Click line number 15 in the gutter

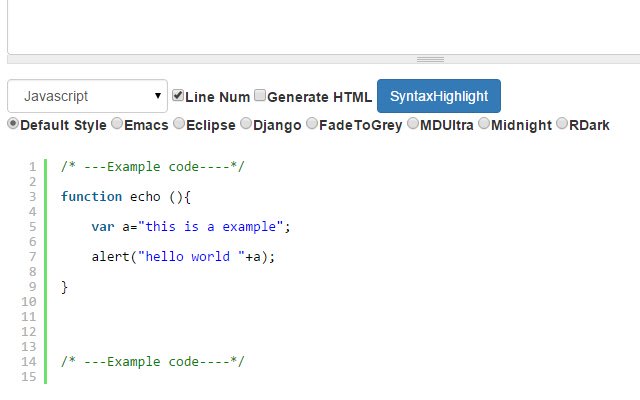(29, 377)
